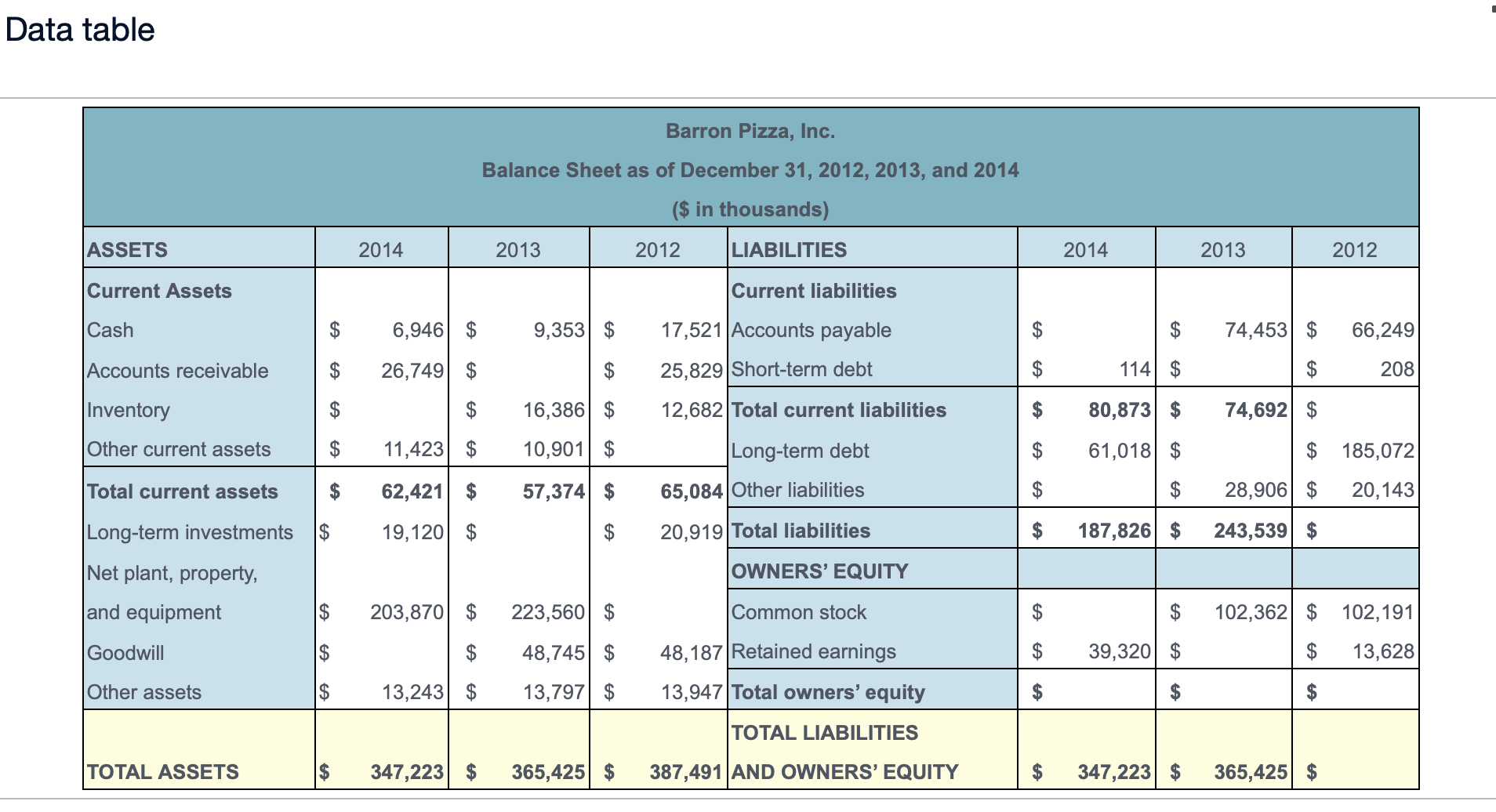This screenshot has width=1496, height=812.
Task: Select Other current assets 2014 value 11,423
Action: (413, 449)
